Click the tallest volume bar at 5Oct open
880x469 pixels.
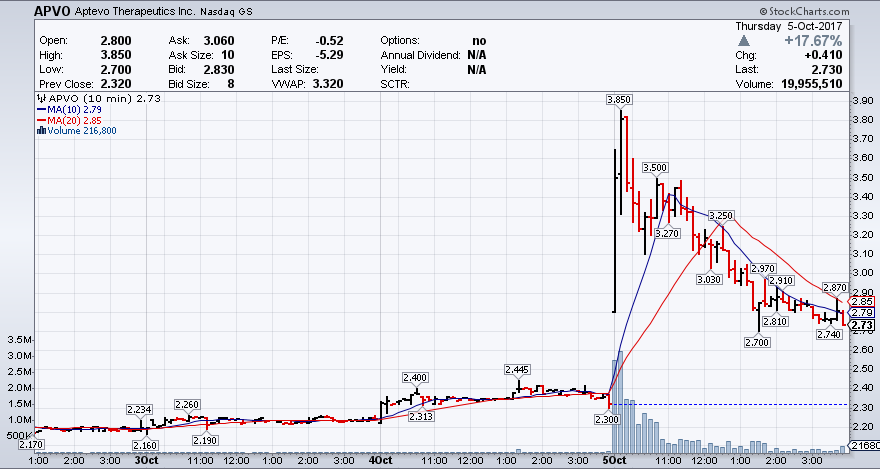[x=620, y=400]
